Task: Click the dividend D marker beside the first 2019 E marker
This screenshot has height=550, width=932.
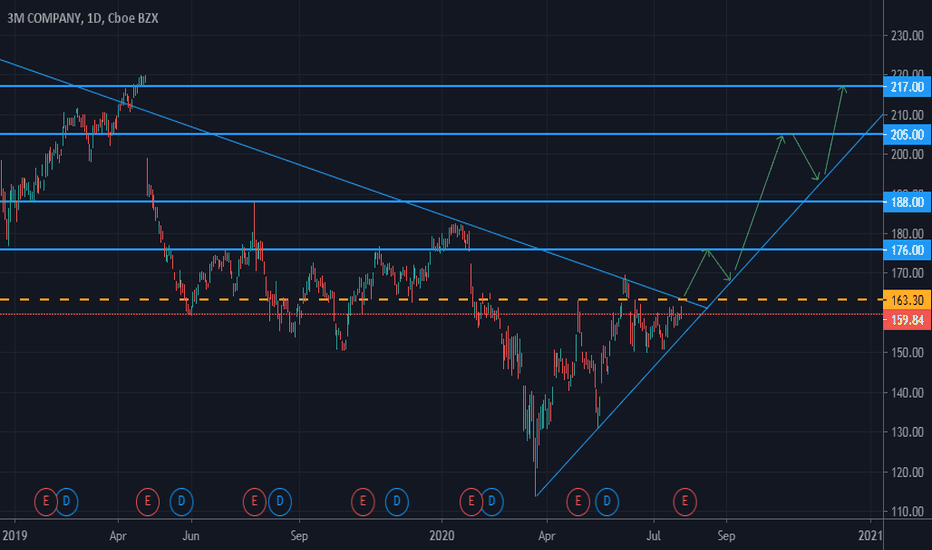Action: click(x=67, y=502)
